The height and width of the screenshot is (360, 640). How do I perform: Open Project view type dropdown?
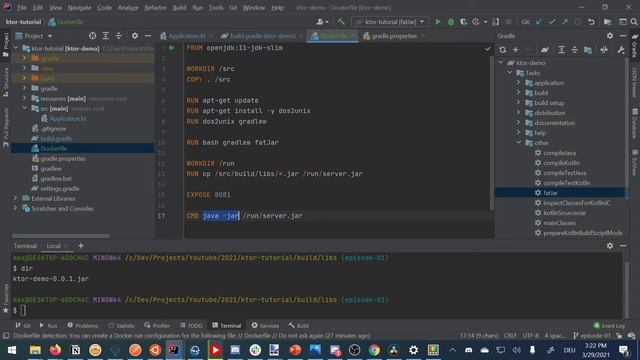(x=34, y=36)
